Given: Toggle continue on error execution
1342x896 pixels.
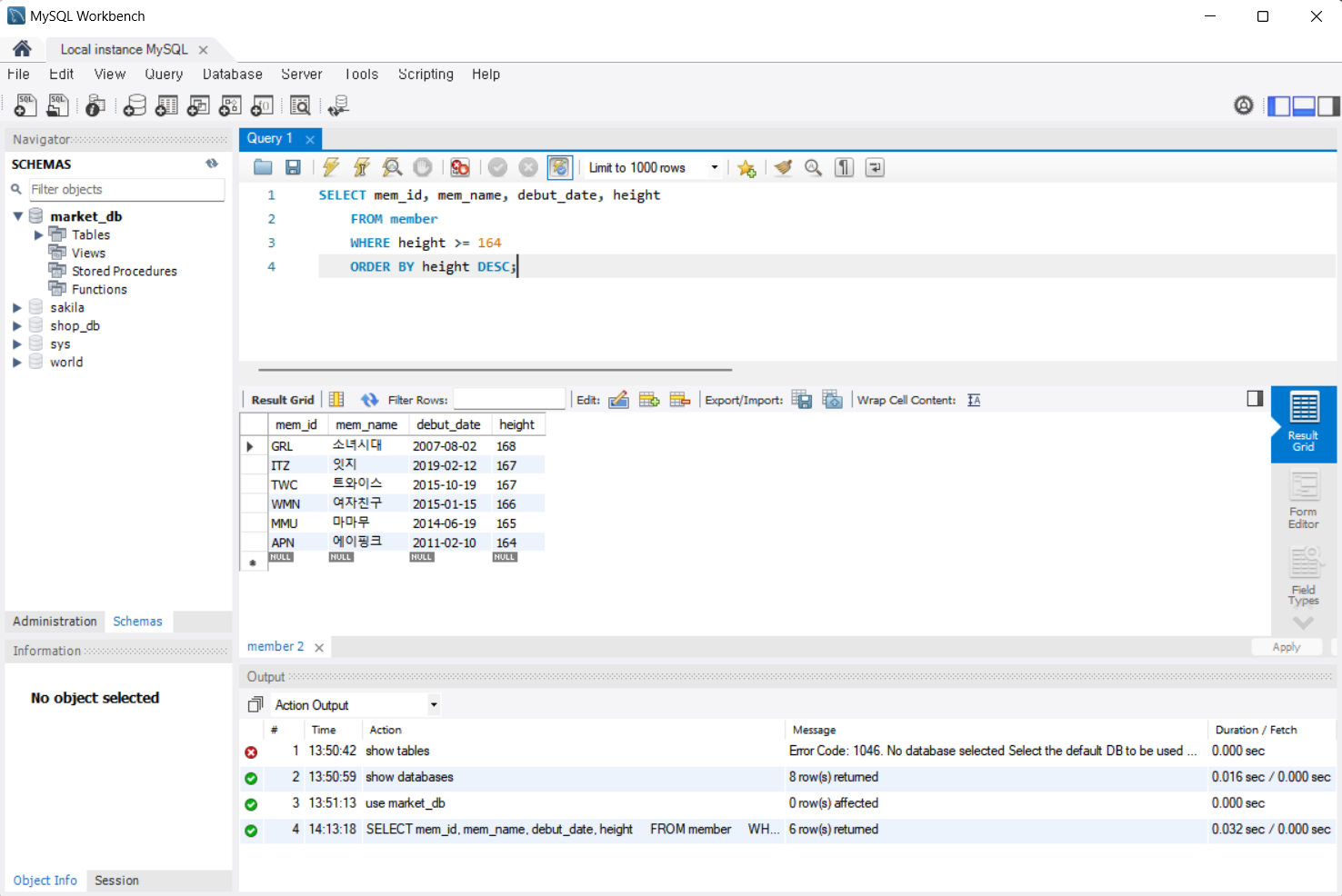Looking at the screenshot, I should click(x=460, y=167).
